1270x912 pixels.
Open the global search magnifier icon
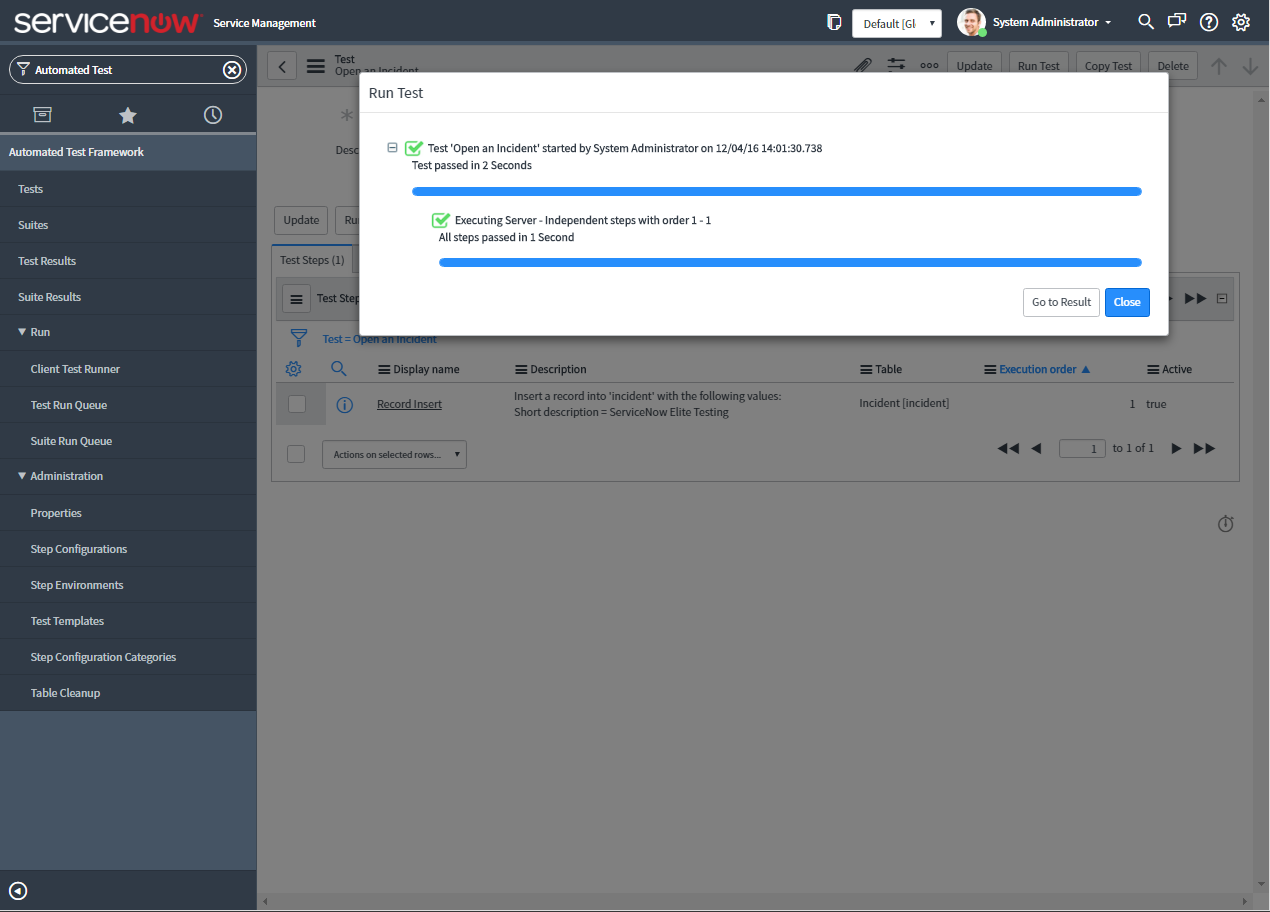pos(1146,22)
